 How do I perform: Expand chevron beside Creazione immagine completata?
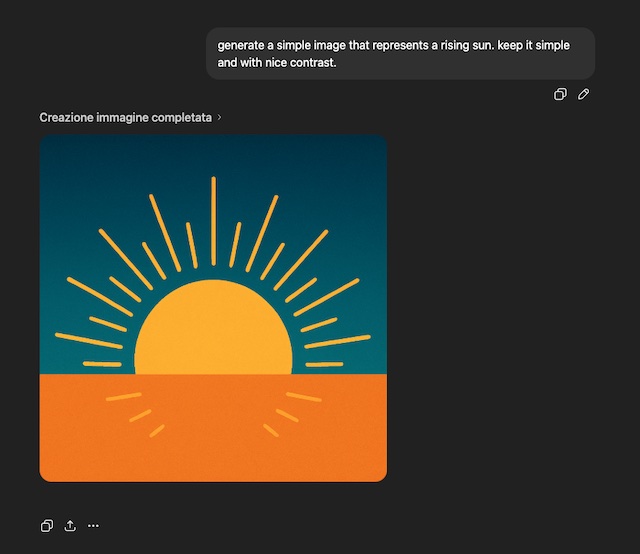[x=220, y=118]
